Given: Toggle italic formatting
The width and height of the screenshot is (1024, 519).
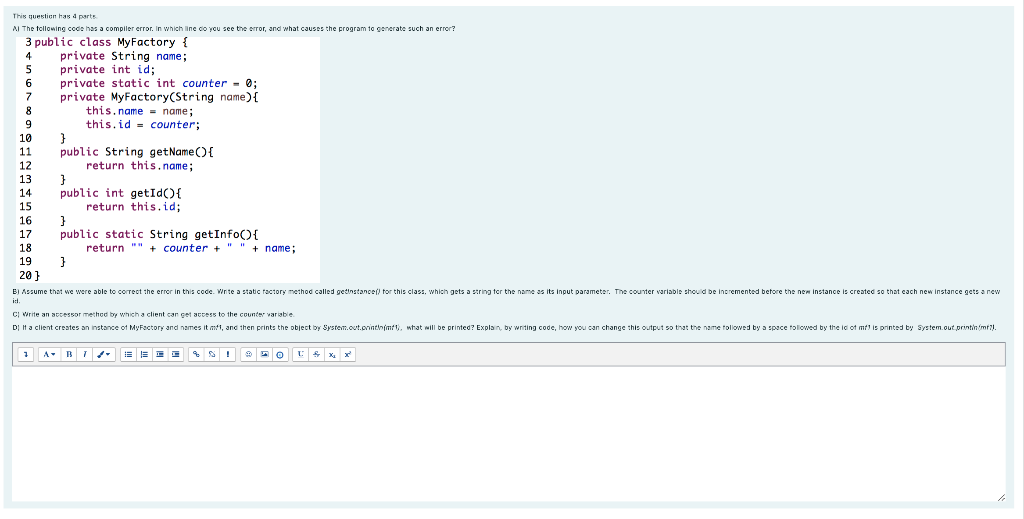Looking at the screenshot, I should click(85, 354).
